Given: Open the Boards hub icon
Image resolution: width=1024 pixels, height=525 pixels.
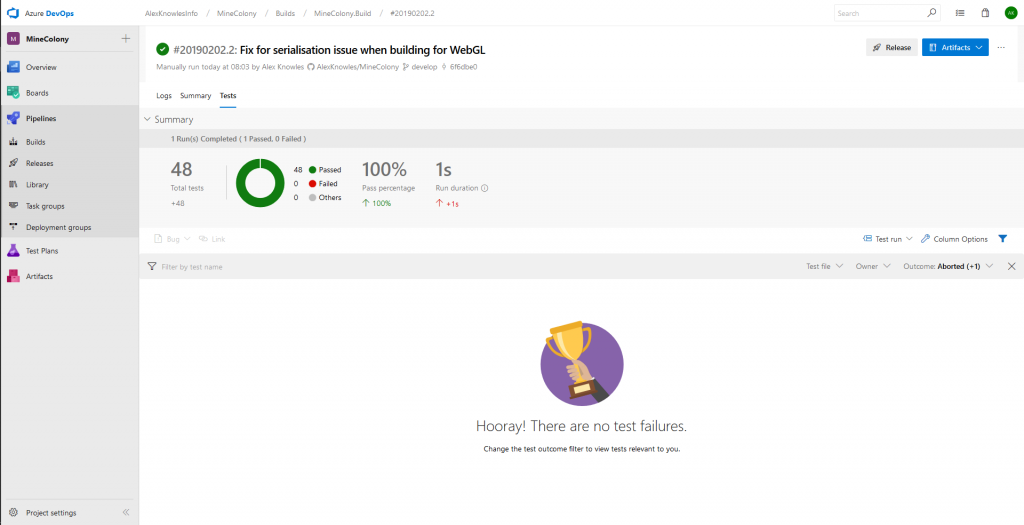Looking at the screenshot, I should click(14, 92).
